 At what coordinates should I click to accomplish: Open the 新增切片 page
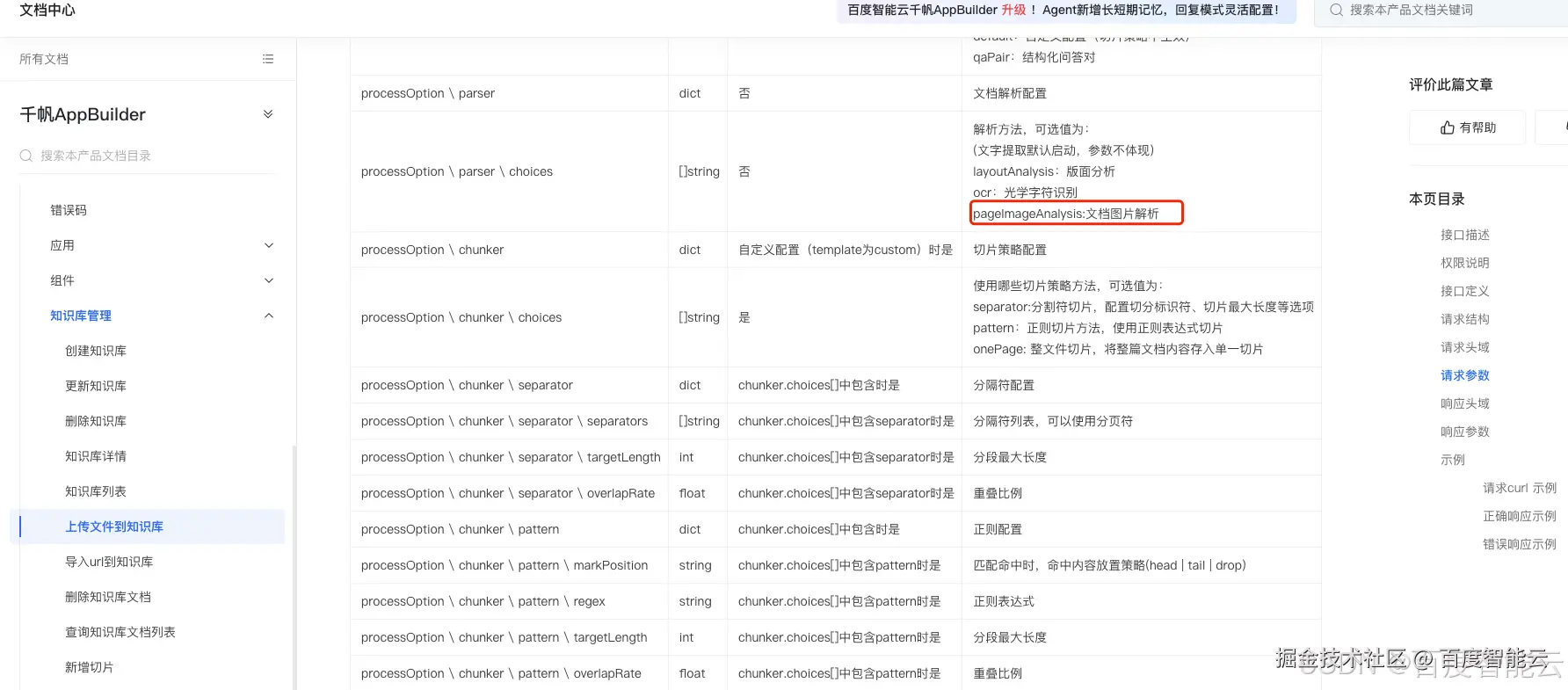(x=90, y=667)
